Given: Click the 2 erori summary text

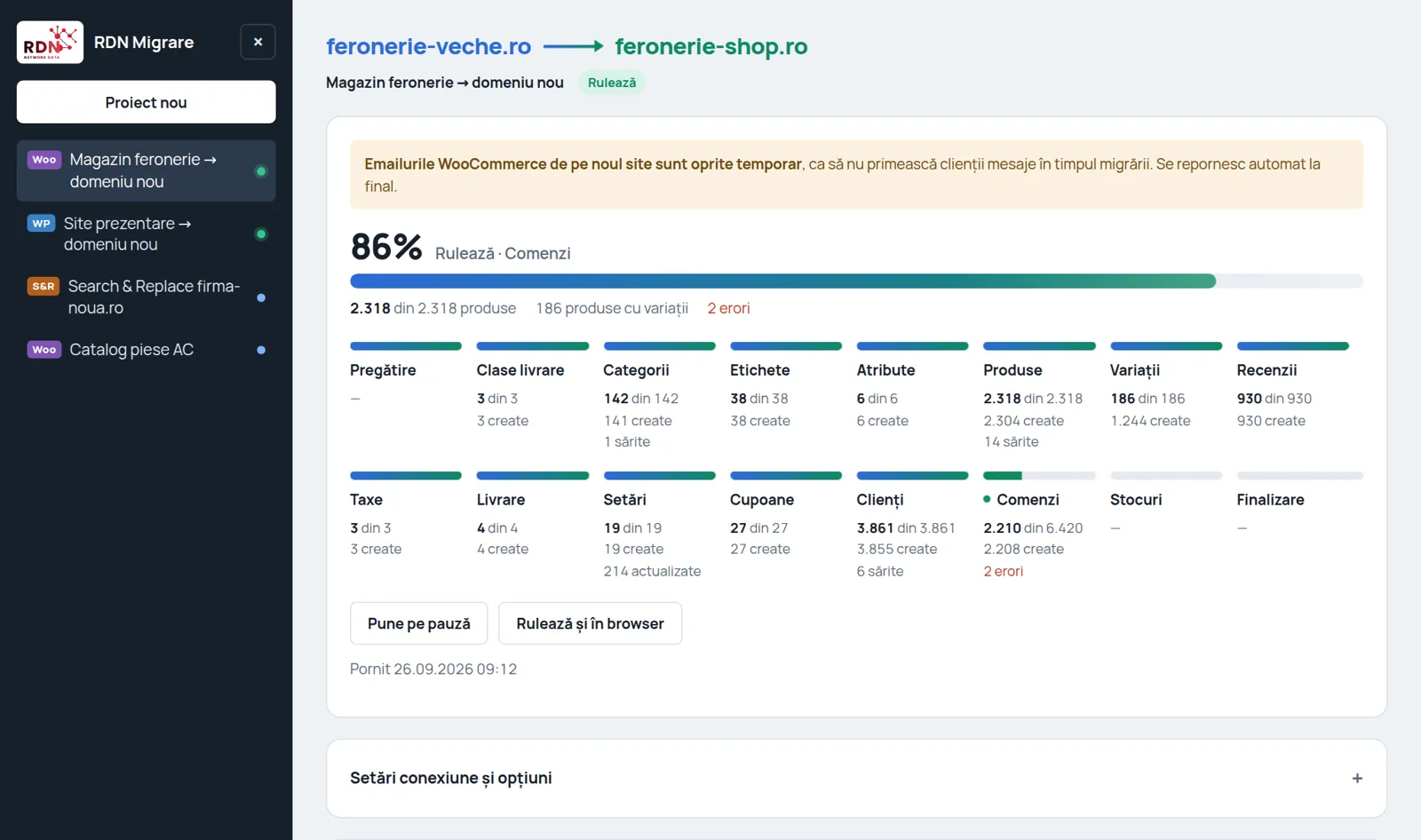Looking at the screenshot, I should (x=728, y=308).
